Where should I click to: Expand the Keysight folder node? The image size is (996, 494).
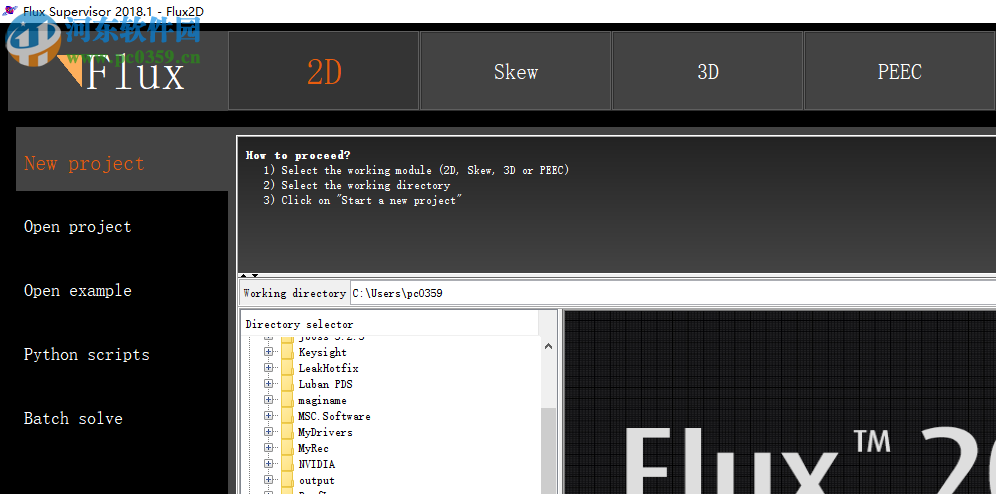[268, 352]
